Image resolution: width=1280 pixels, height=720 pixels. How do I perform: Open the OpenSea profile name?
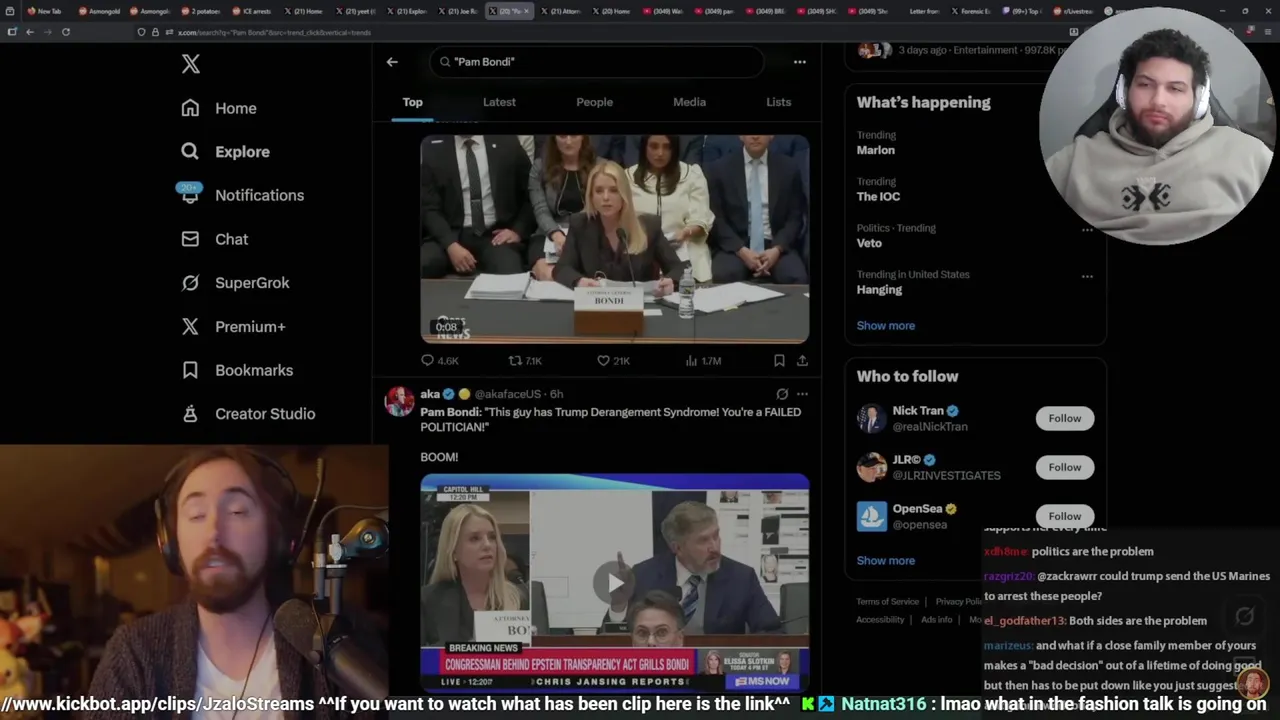coord(917,509)
